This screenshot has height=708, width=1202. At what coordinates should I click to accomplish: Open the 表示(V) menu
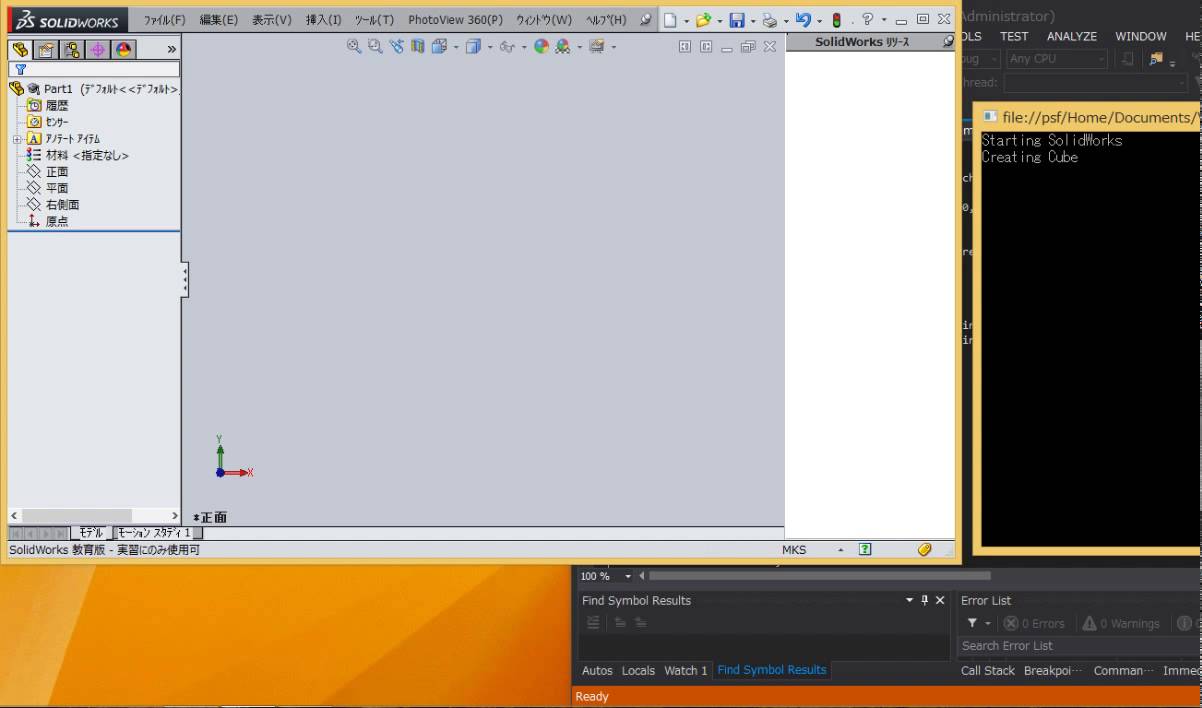272,20
